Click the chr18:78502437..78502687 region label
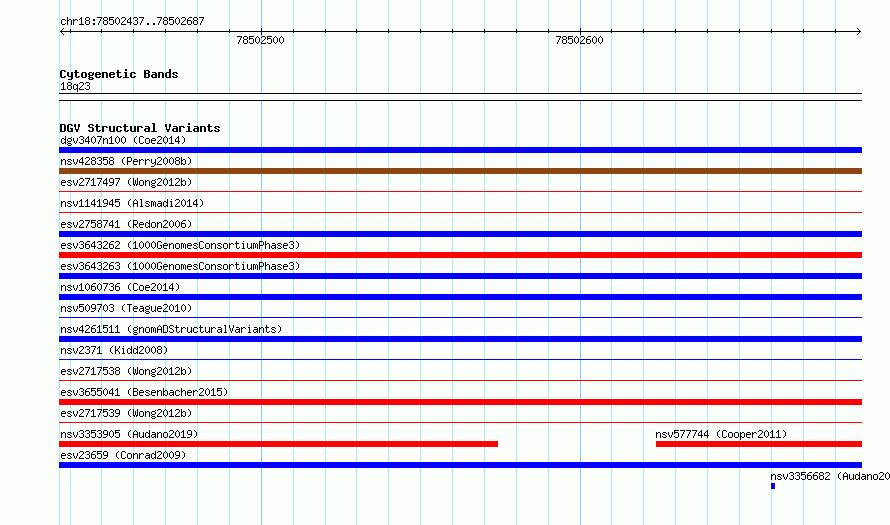The height and width of the screenshot is (525, 890). (x=132, y=21)
